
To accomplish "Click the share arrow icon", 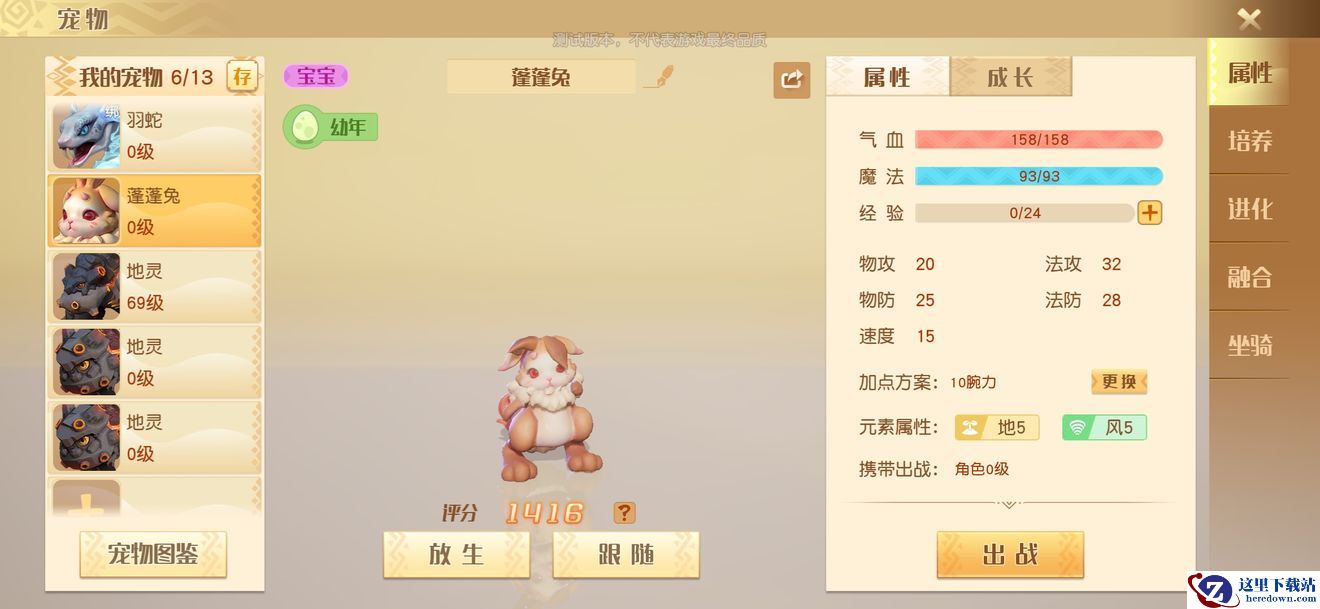I will 791,80.
